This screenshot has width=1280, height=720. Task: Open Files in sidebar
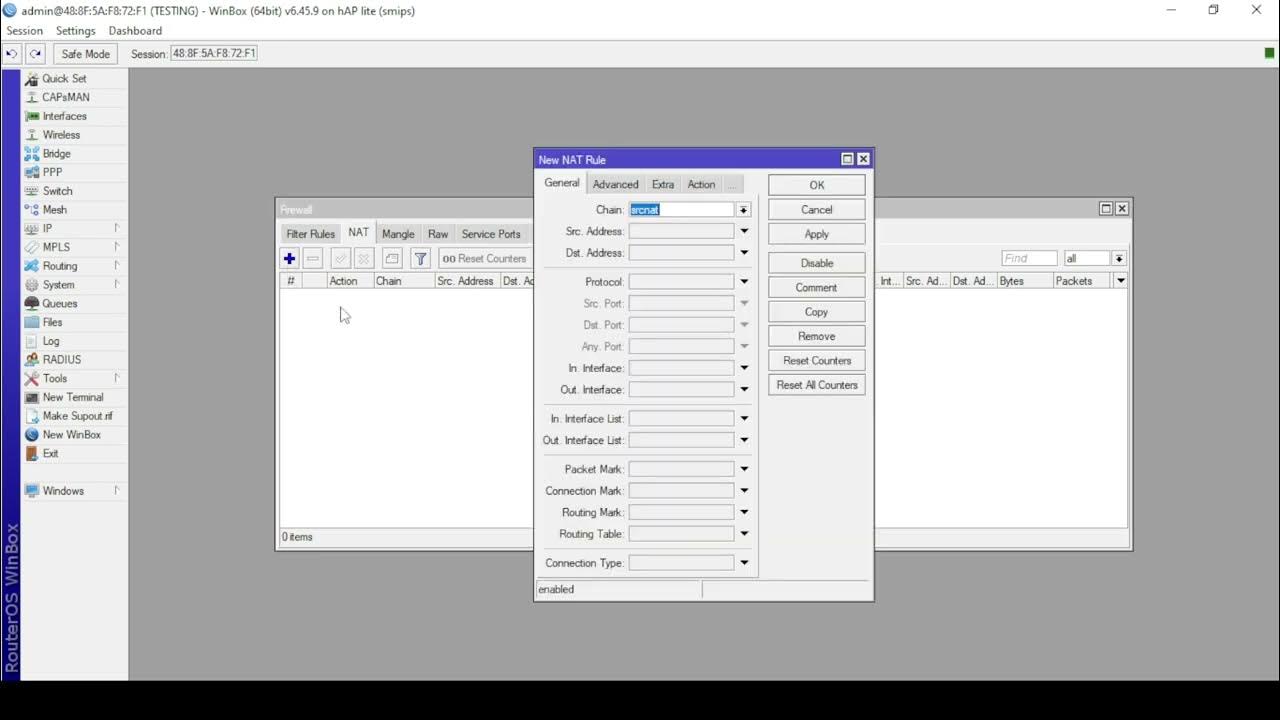pos(52,322)
